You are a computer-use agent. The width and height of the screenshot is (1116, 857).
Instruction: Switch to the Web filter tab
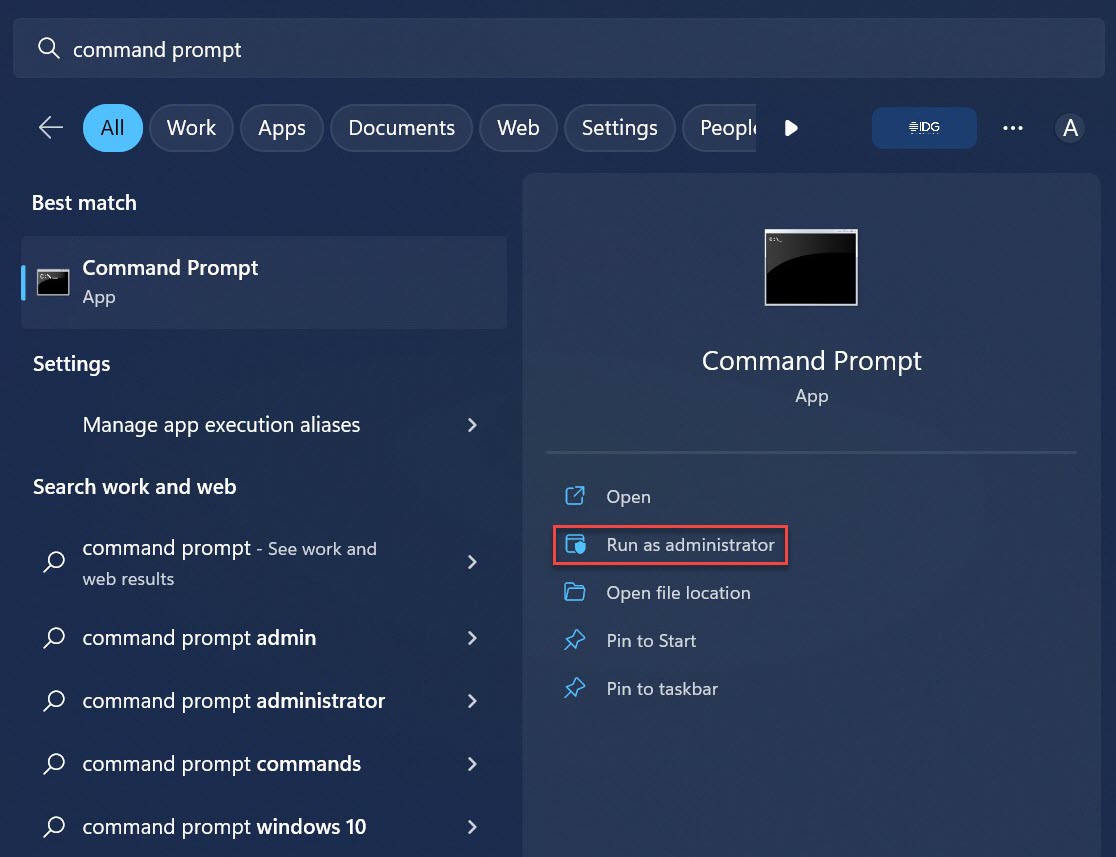[518, 128]
